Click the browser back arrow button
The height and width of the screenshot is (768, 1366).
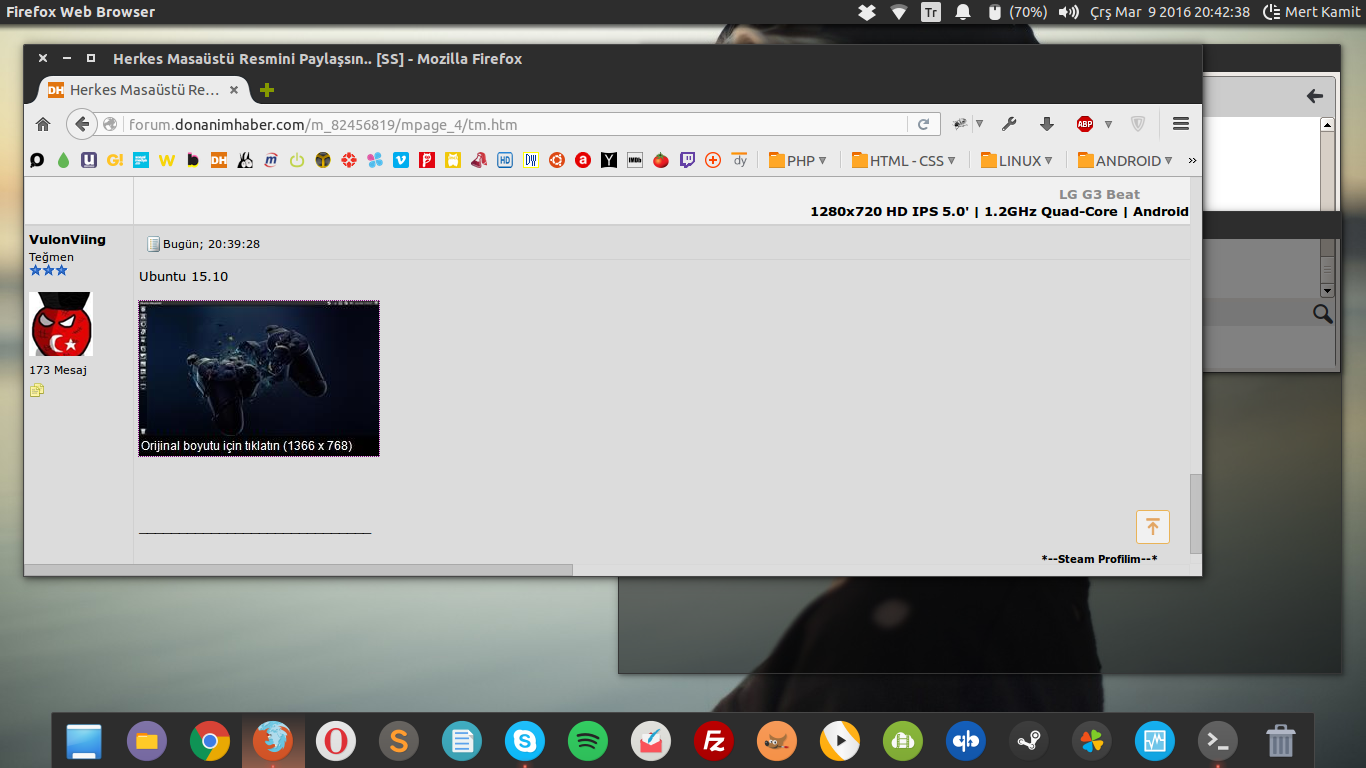click(82, 124)
